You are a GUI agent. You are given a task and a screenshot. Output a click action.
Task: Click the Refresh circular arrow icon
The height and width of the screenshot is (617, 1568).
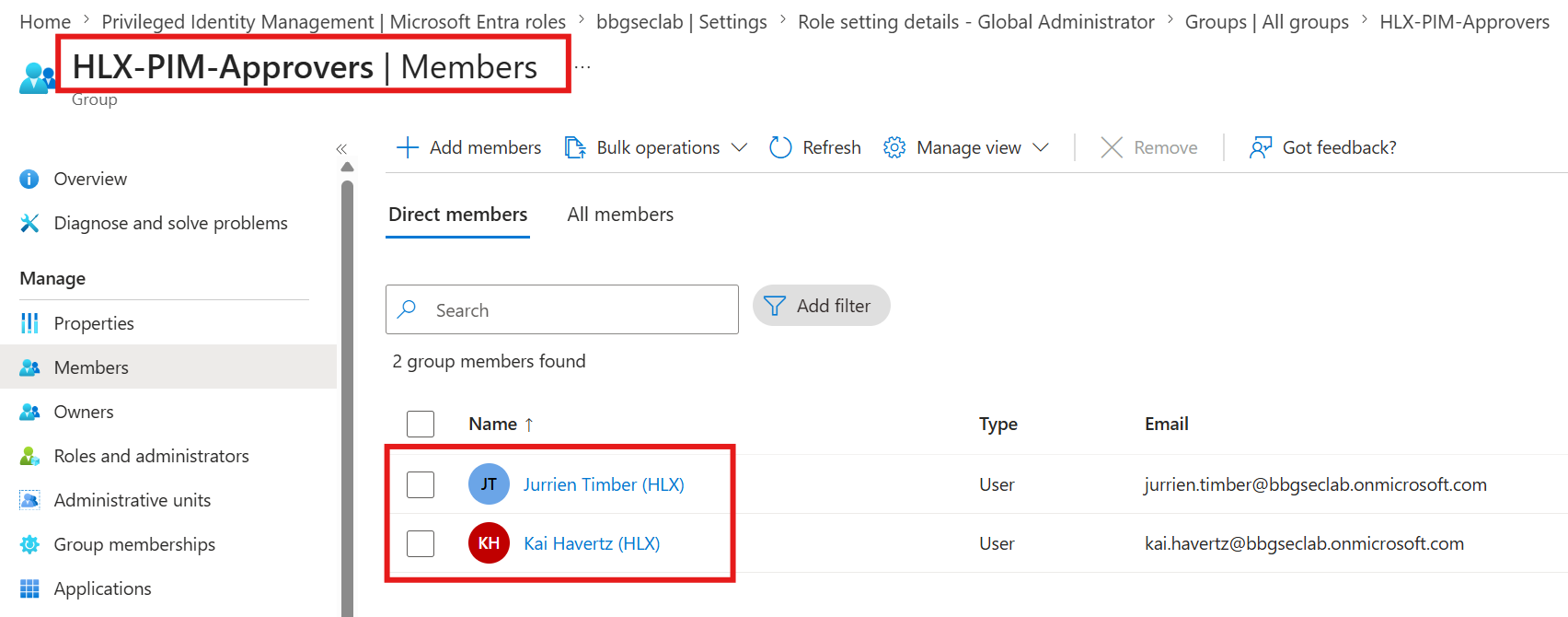click(780, 147)
